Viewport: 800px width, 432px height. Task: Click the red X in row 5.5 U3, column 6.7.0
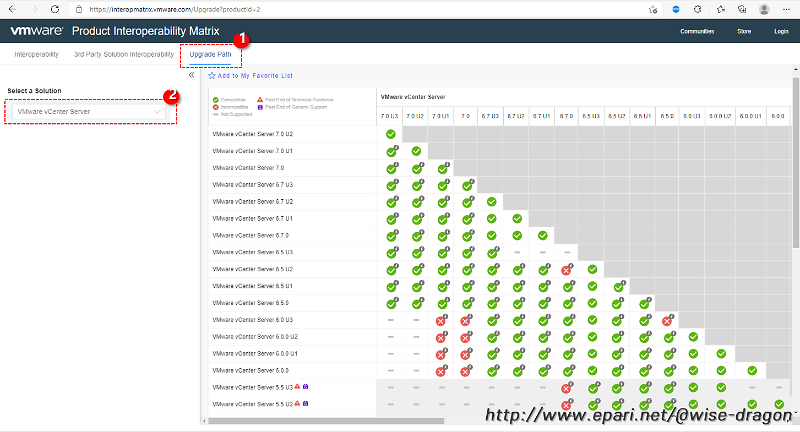click(x=567, y=388)
